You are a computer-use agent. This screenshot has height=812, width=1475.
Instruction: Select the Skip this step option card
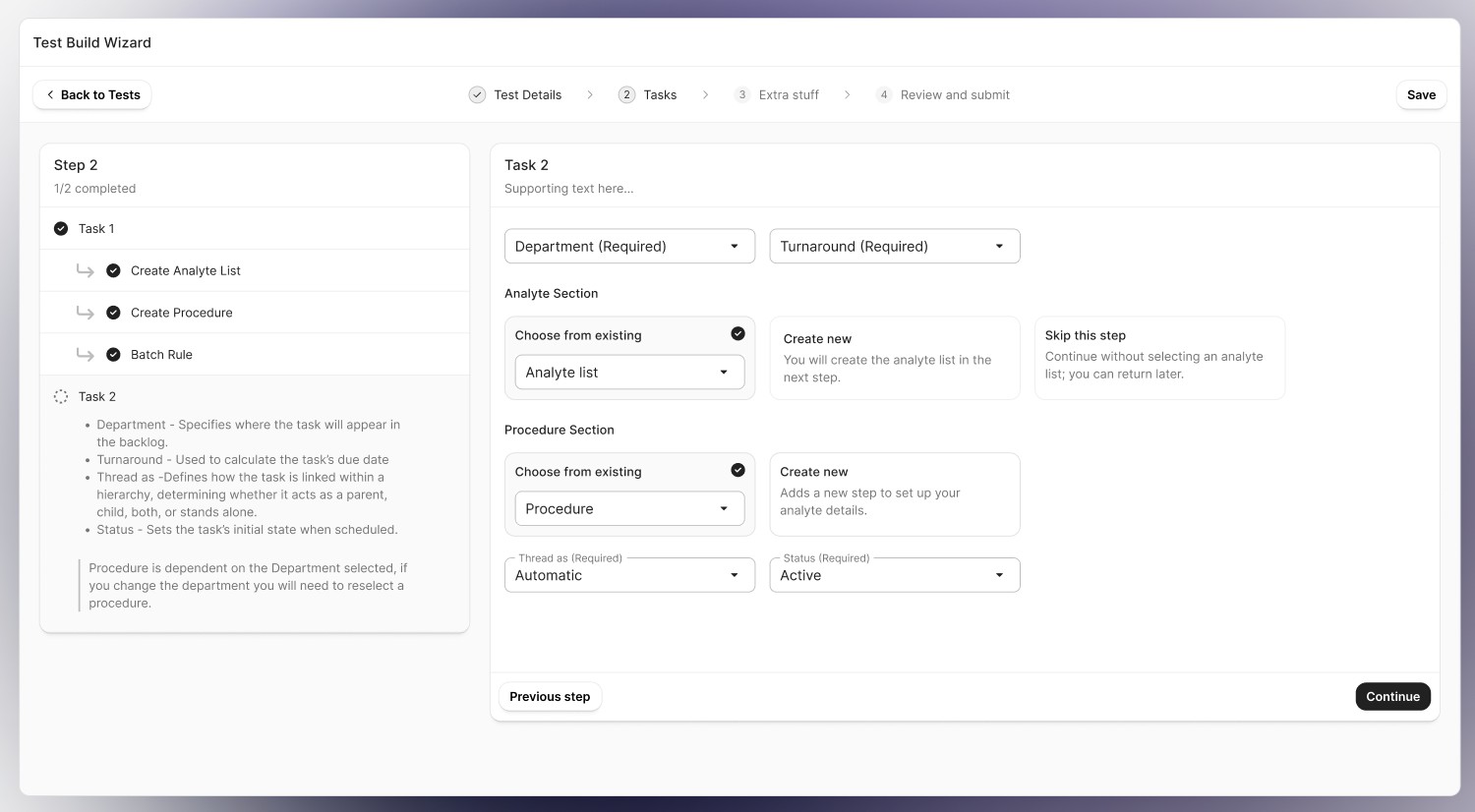(1158, 358)
